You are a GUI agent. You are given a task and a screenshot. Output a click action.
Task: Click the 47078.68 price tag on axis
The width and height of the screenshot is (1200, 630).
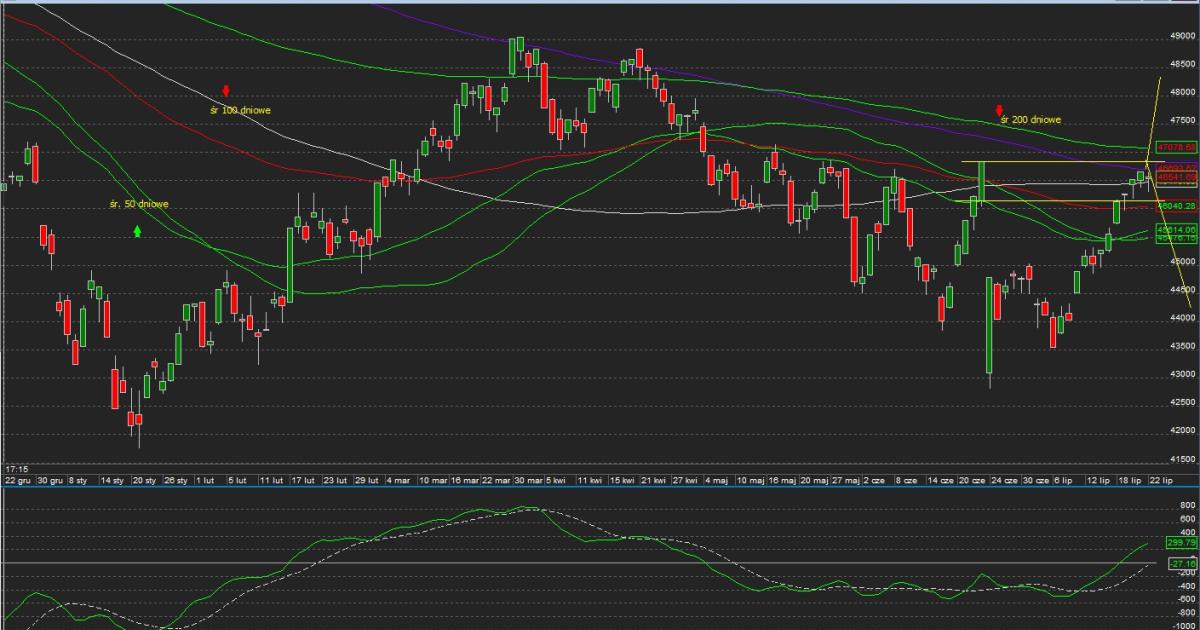(x=1176, y=147)
